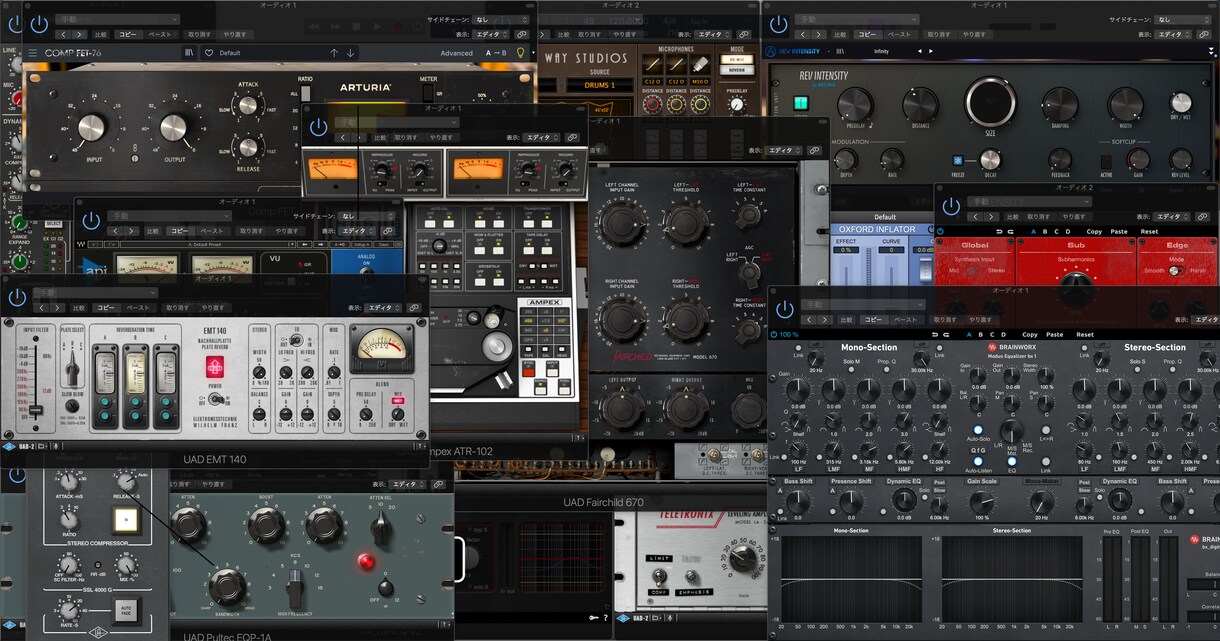Go to next preset using Comp FET-76 down arrow
Screen dimensions: 1220x641
[x=351, y=53]
